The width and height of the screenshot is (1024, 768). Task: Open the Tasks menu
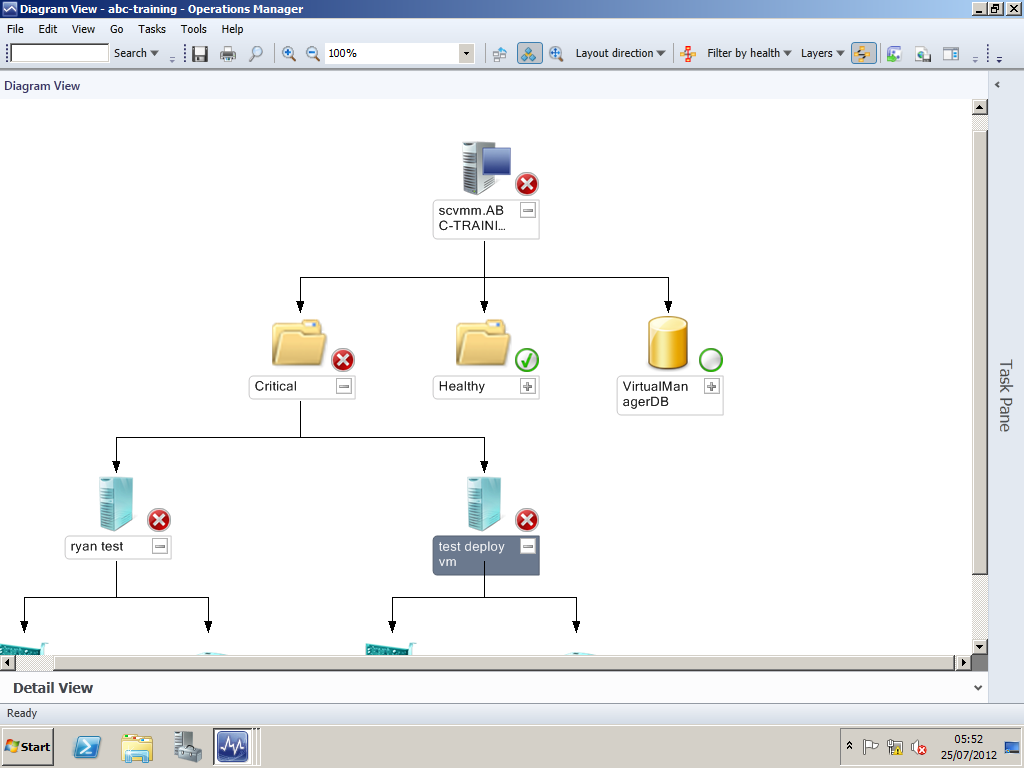pyautogui.click(x=152, y=29)
